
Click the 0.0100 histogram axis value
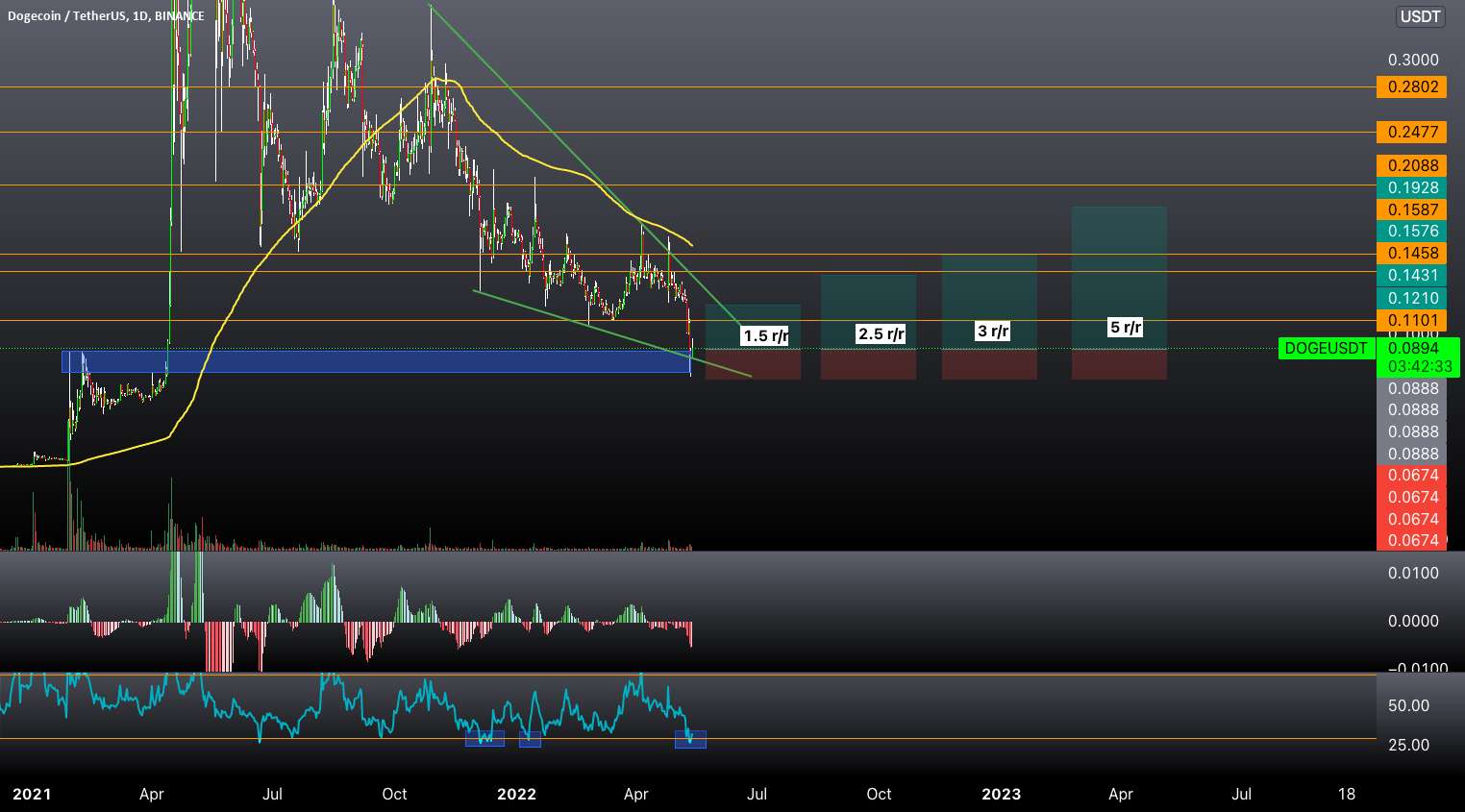1413,573
